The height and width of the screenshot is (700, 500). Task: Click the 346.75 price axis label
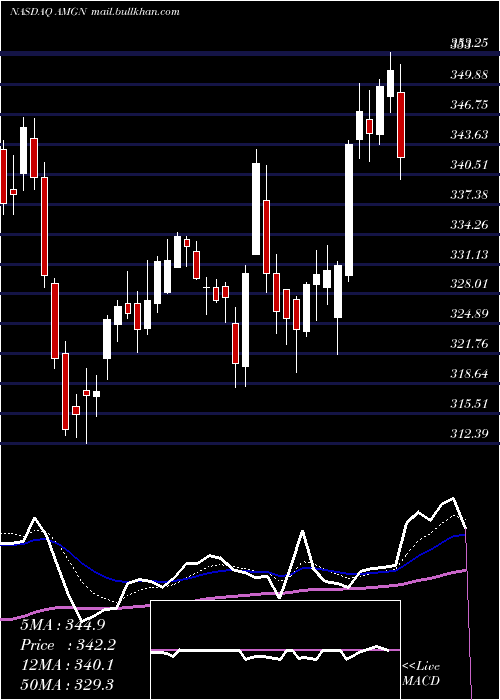[x=469, y=105]
